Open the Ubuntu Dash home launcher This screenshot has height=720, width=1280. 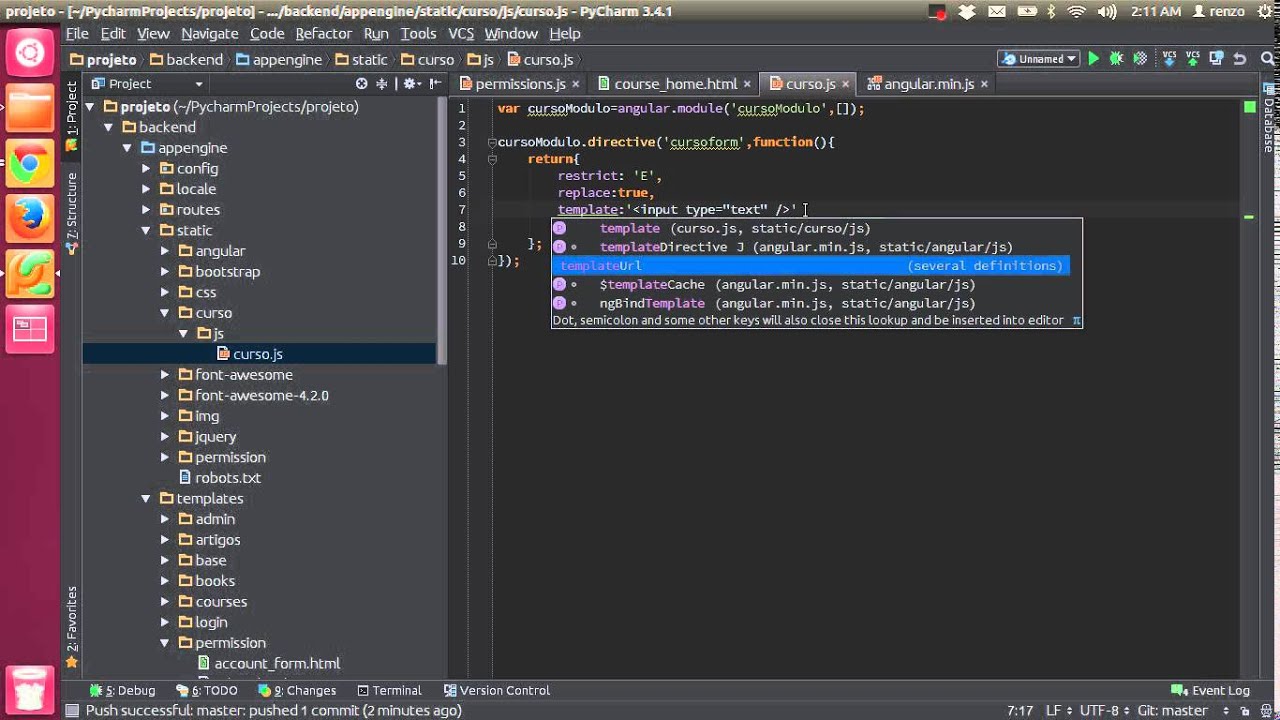(x=30, y=53)
